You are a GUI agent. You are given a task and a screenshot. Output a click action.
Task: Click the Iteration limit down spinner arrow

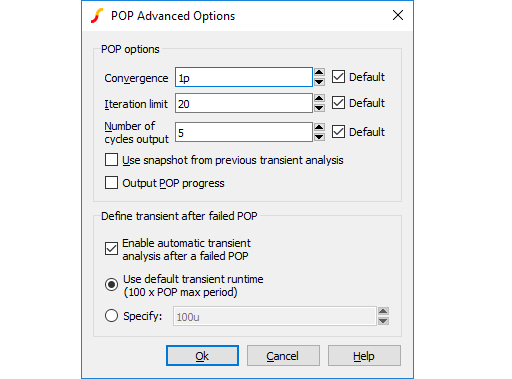319,108
